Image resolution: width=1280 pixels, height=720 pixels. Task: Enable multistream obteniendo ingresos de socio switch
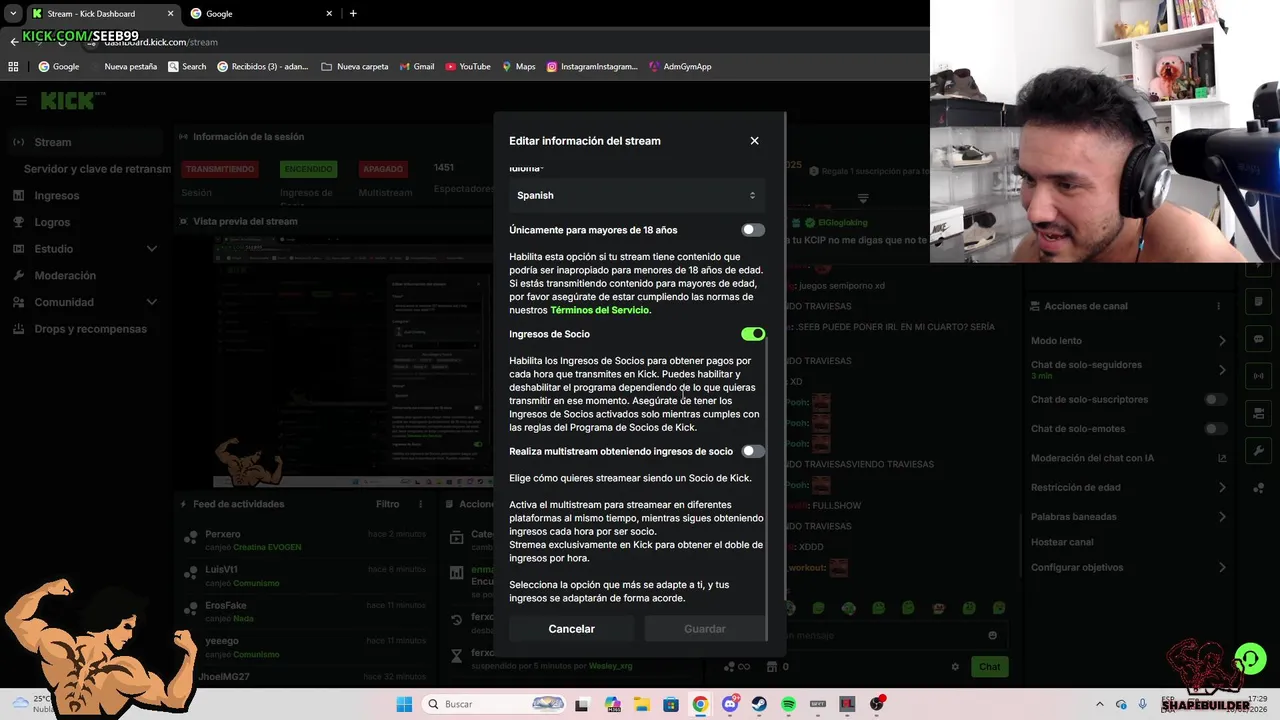[x=753, y=451]
